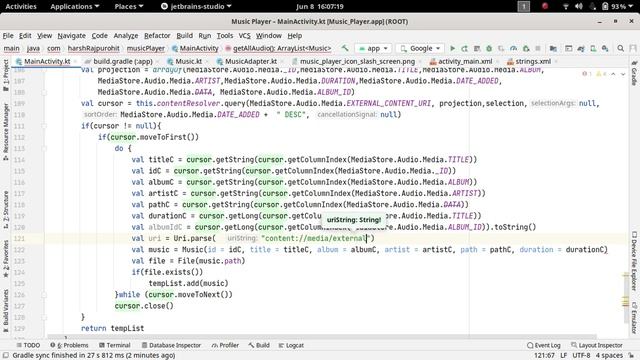The width and height of the screenshot is (640, 360).
Task: Click the Debug app bug icon
Action: [489, 48]
